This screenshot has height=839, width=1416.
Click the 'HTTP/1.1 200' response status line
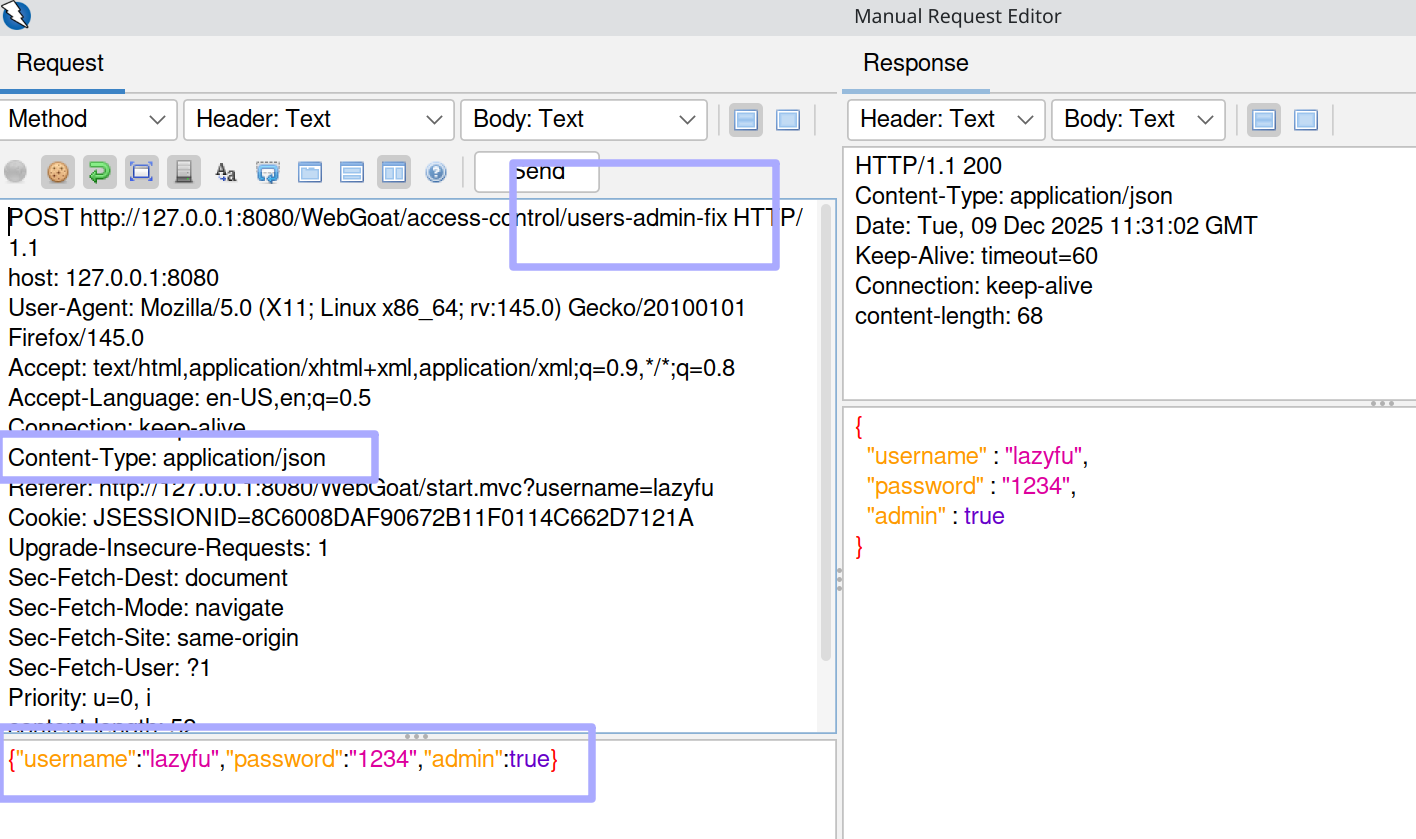(x=929, y=166)
